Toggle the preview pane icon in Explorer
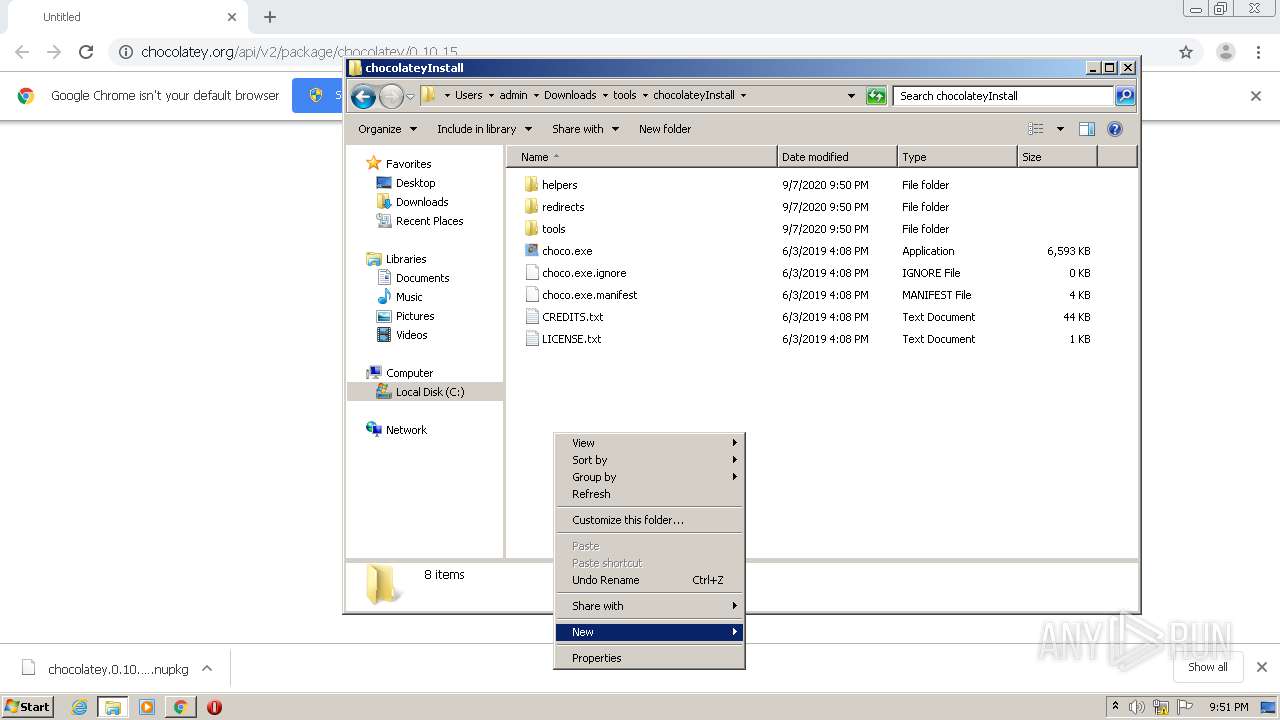The height and width of the screenshot is (720, 1280). [1087, 129]
